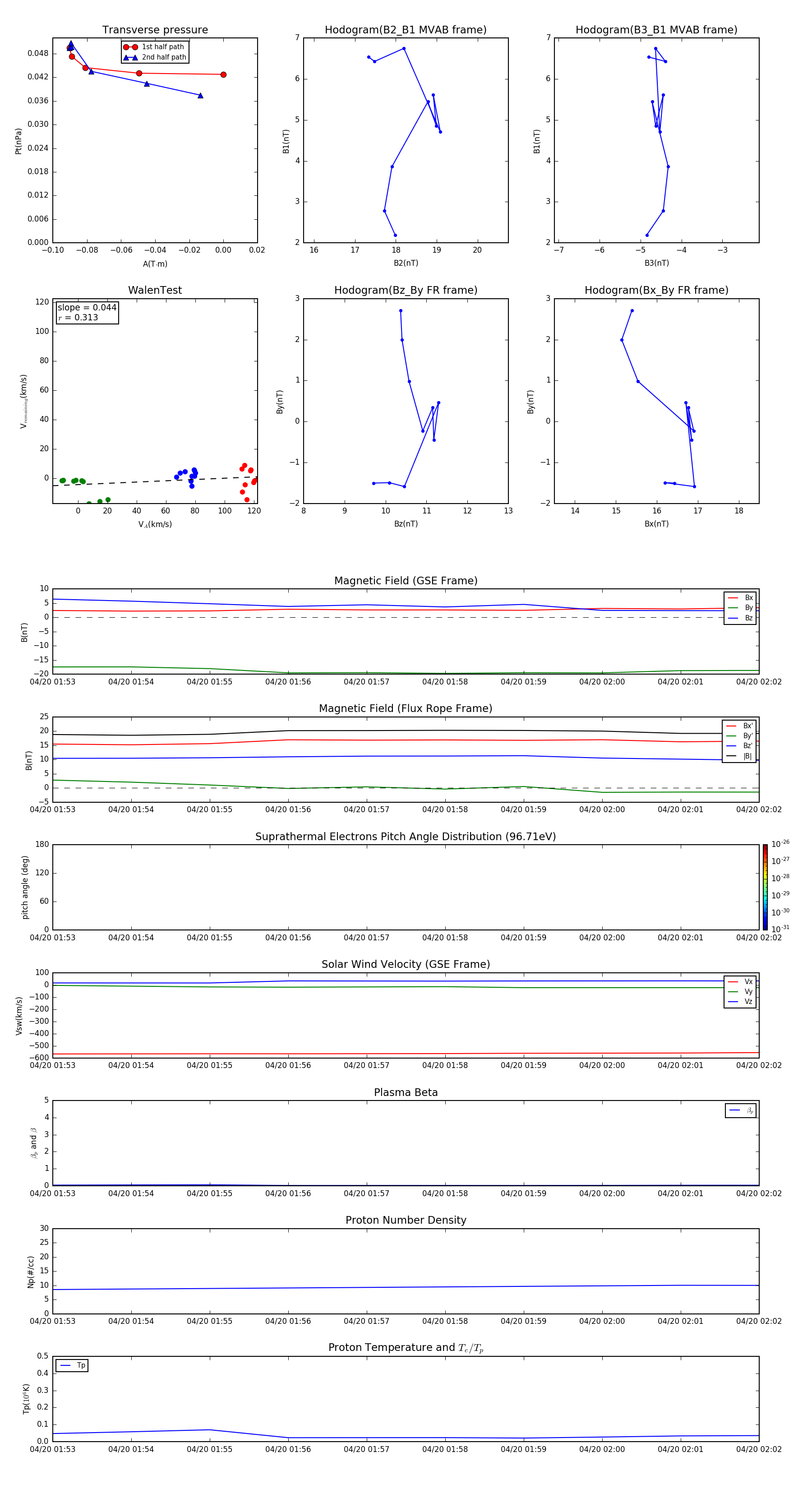Image resolution: width=812 pixels, height=1489 pixels.
Task: Click the Hodogram(Bx_By FR frame) title
Action: 656,290
